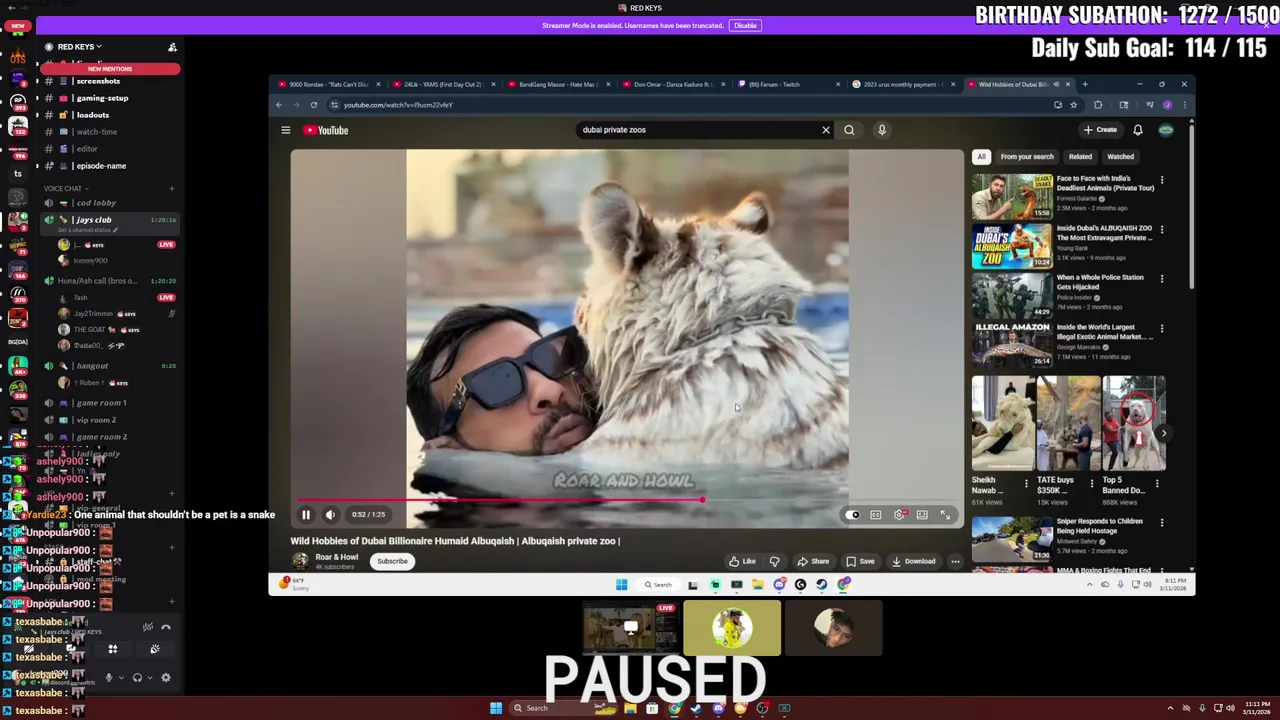Jump to NEW MENTIONS in Discord
Screen dimensions: 1280x720
[110, 69]
